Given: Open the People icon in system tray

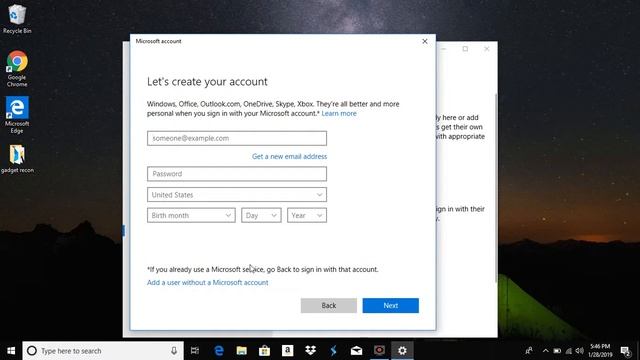Looking at the screenshot, I should pos(529,351).
